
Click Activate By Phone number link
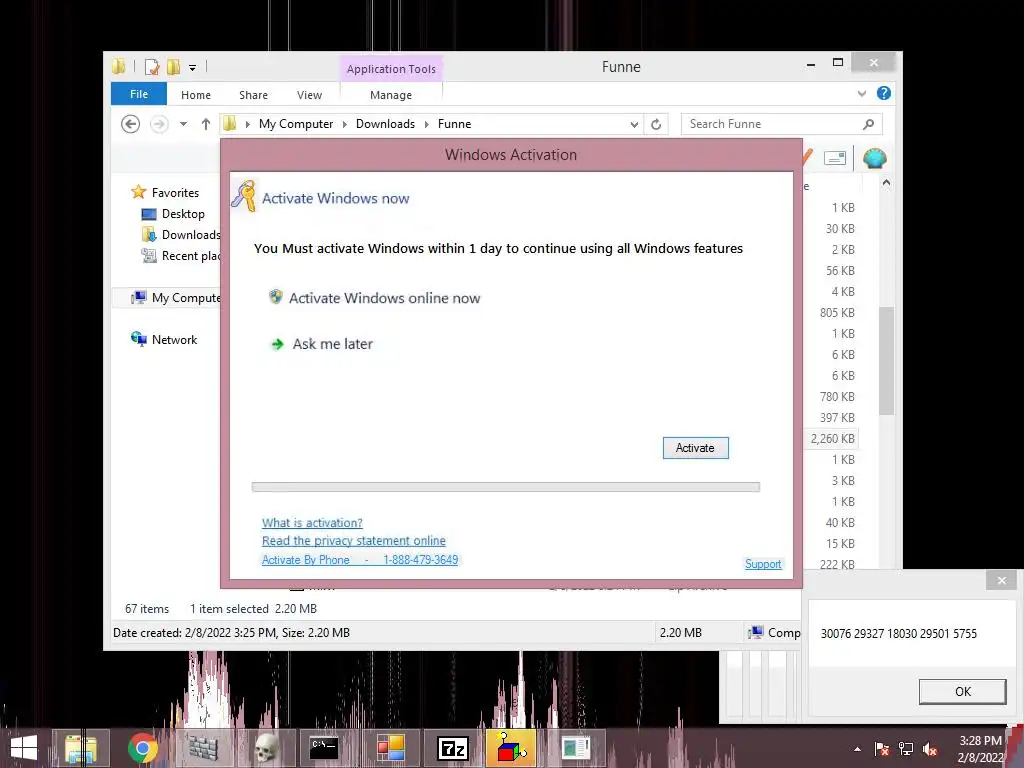(x=360, y=560)
